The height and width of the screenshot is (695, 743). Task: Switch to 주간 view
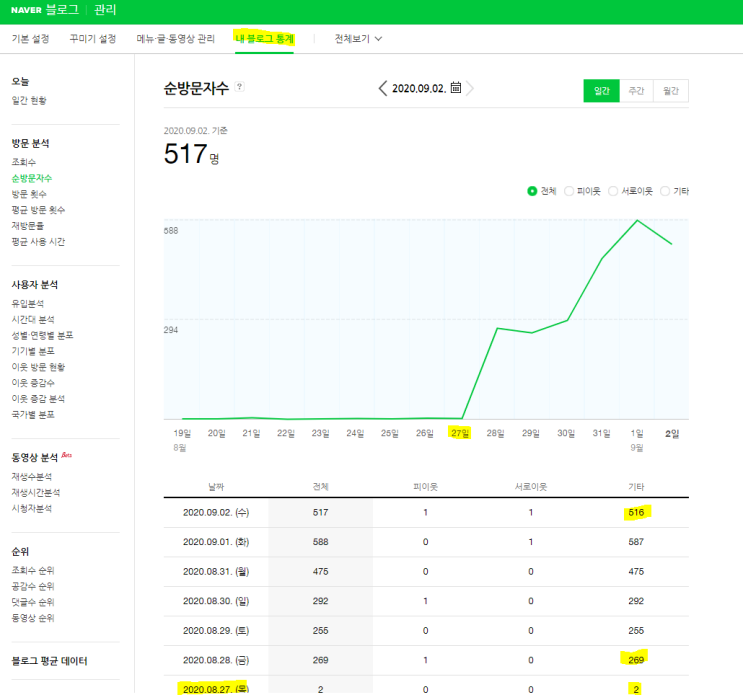point(636,90)
